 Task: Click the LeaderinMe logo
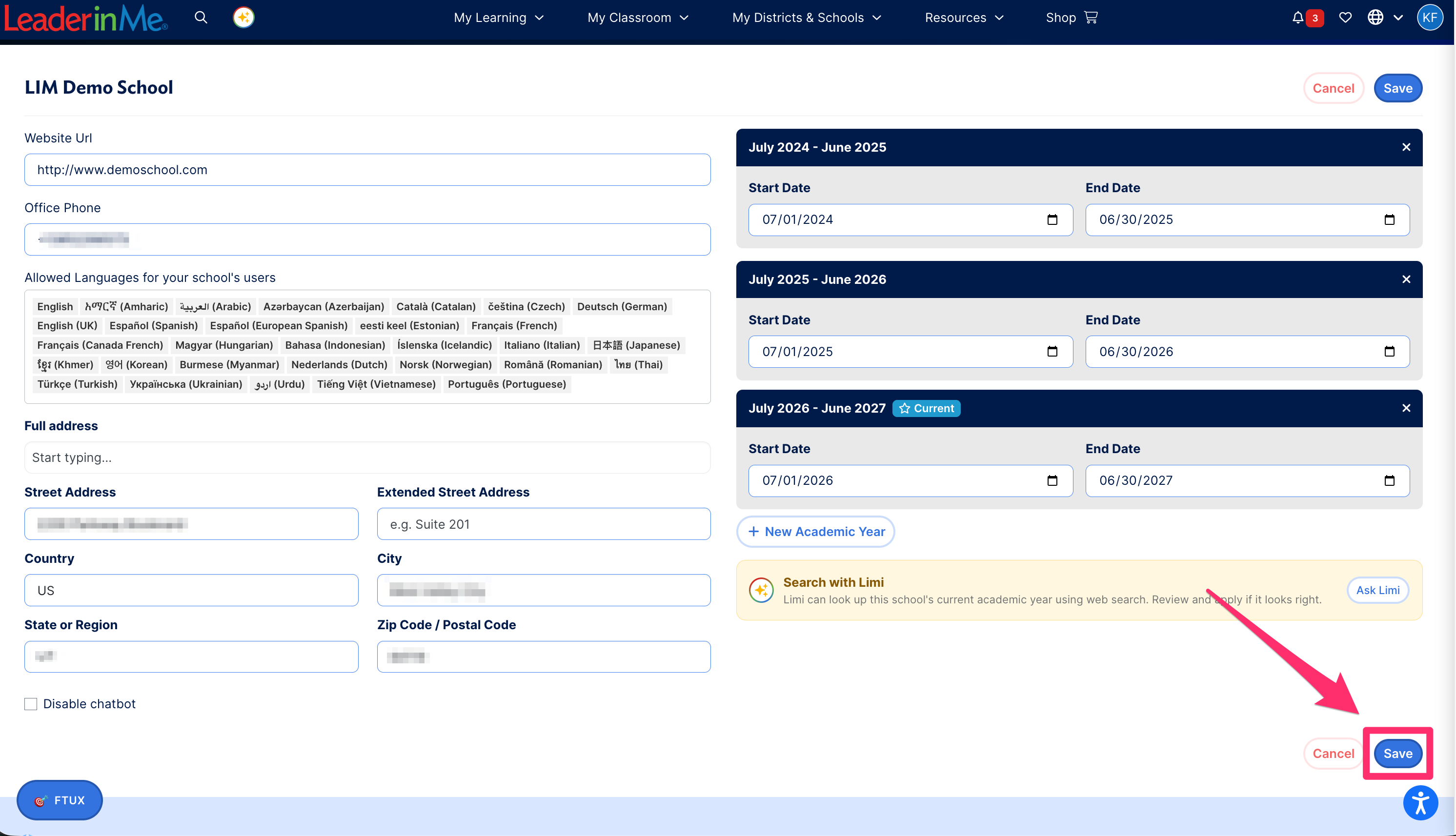(86, 18)
